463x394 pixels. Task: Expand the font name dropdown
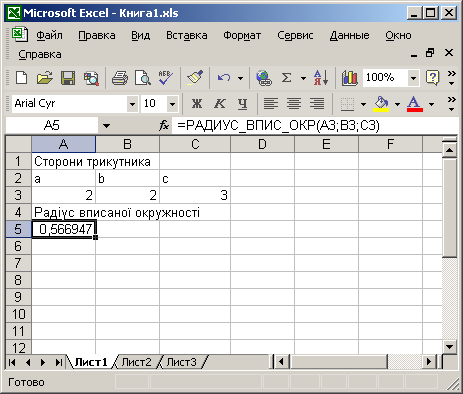point(132,104)
